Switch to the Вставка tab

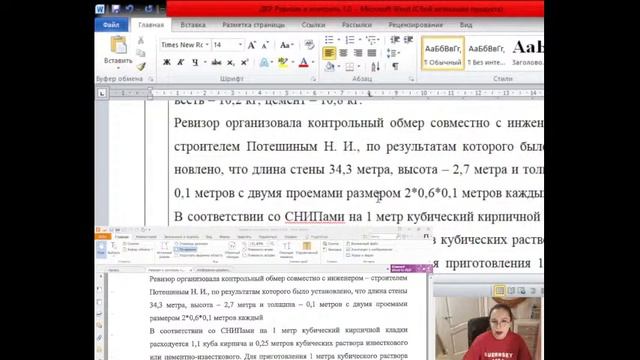(193, 25)
